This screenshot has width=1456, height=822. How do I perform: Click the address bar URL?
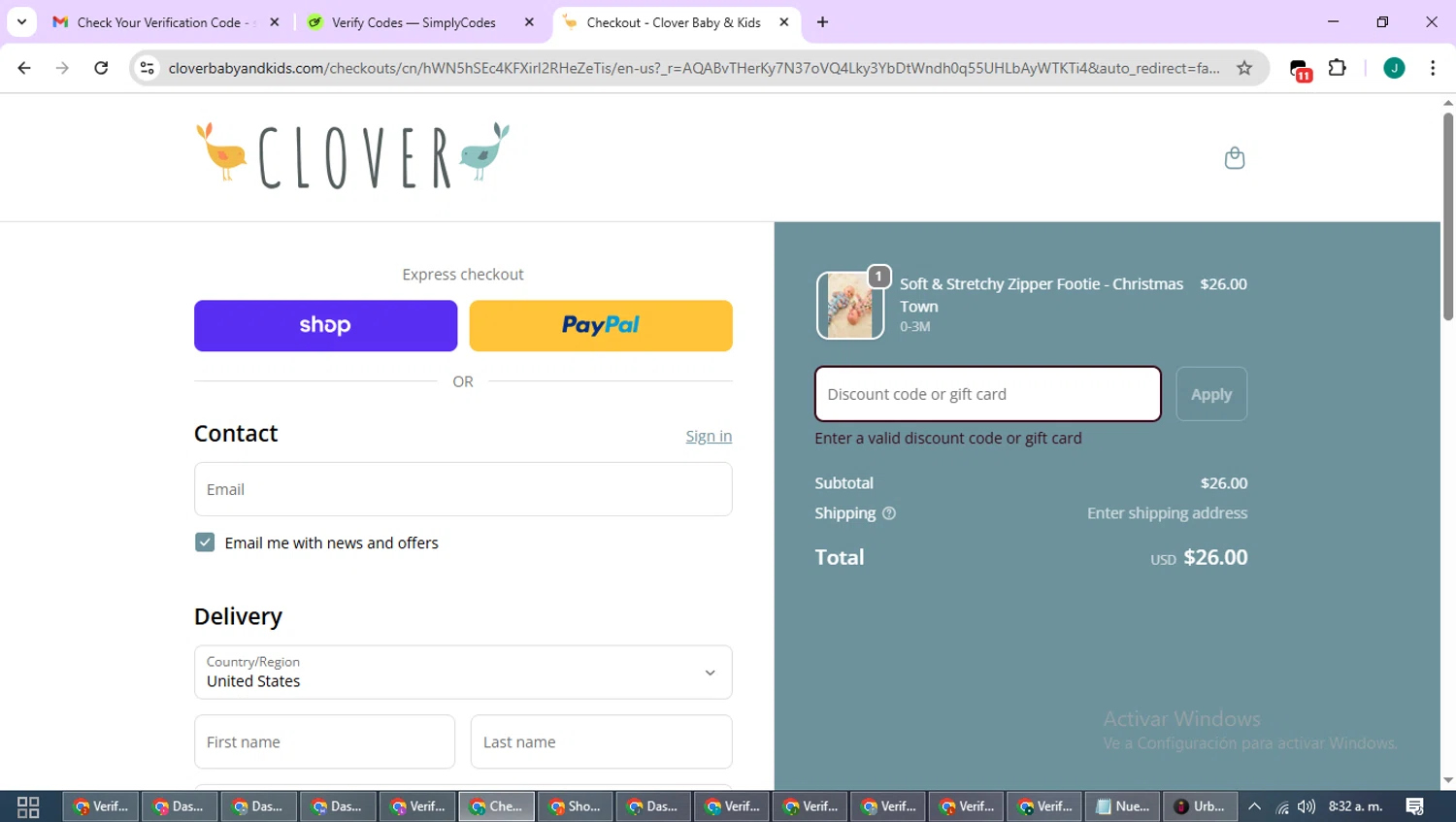pyautogui.click(x=693, y=68)
